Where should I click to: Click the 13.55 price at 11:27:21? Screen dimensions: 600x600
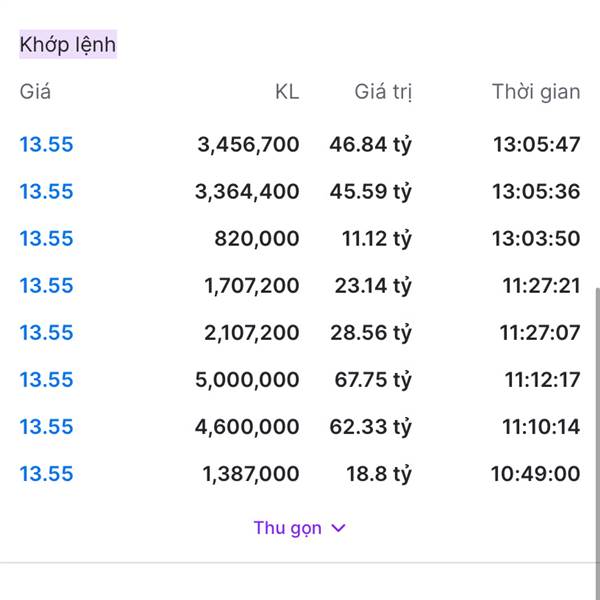(46, 285)
